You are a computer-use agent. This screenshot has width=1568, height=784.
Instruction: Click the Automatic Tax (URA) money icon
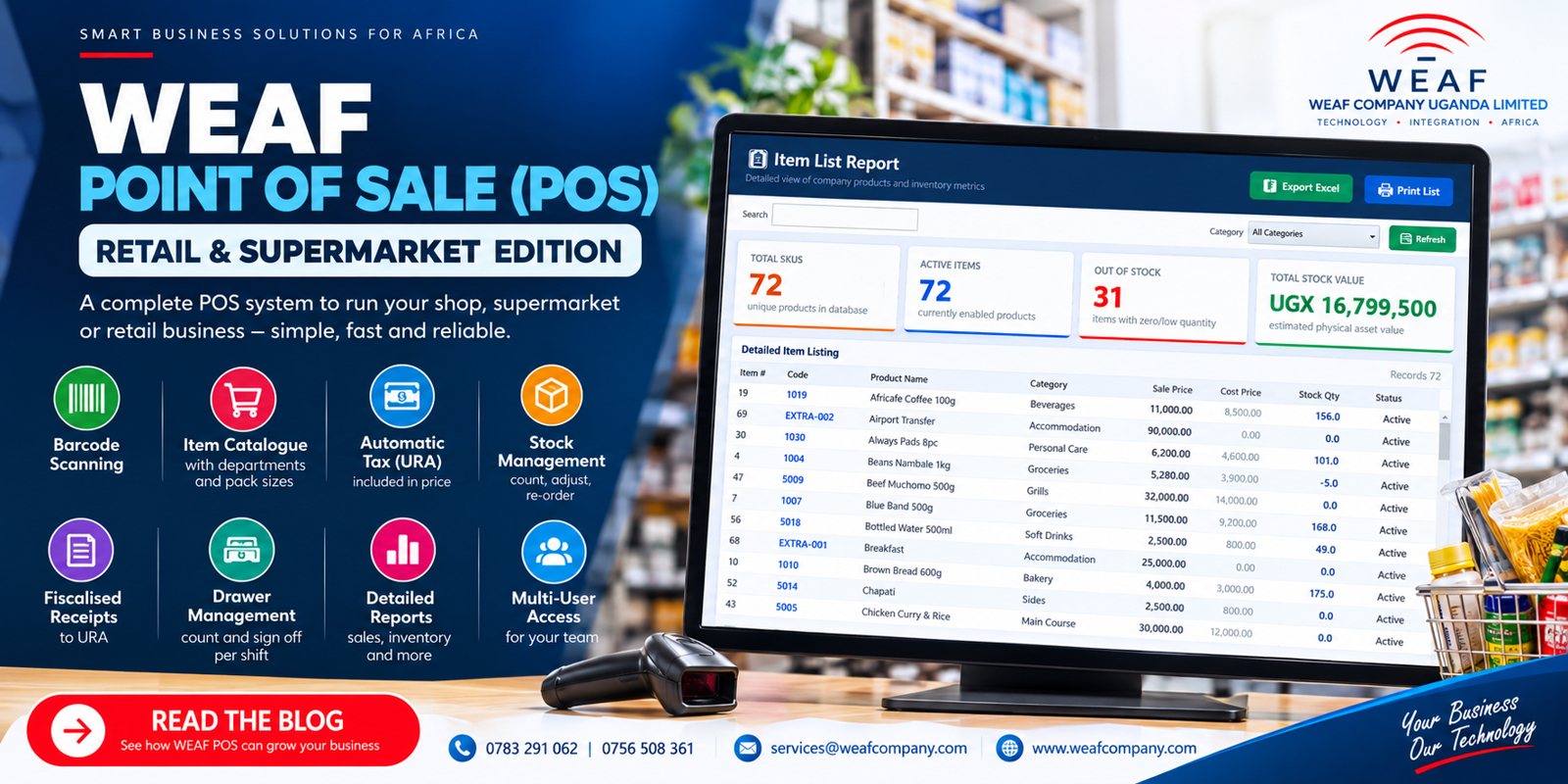click(402, 397)
